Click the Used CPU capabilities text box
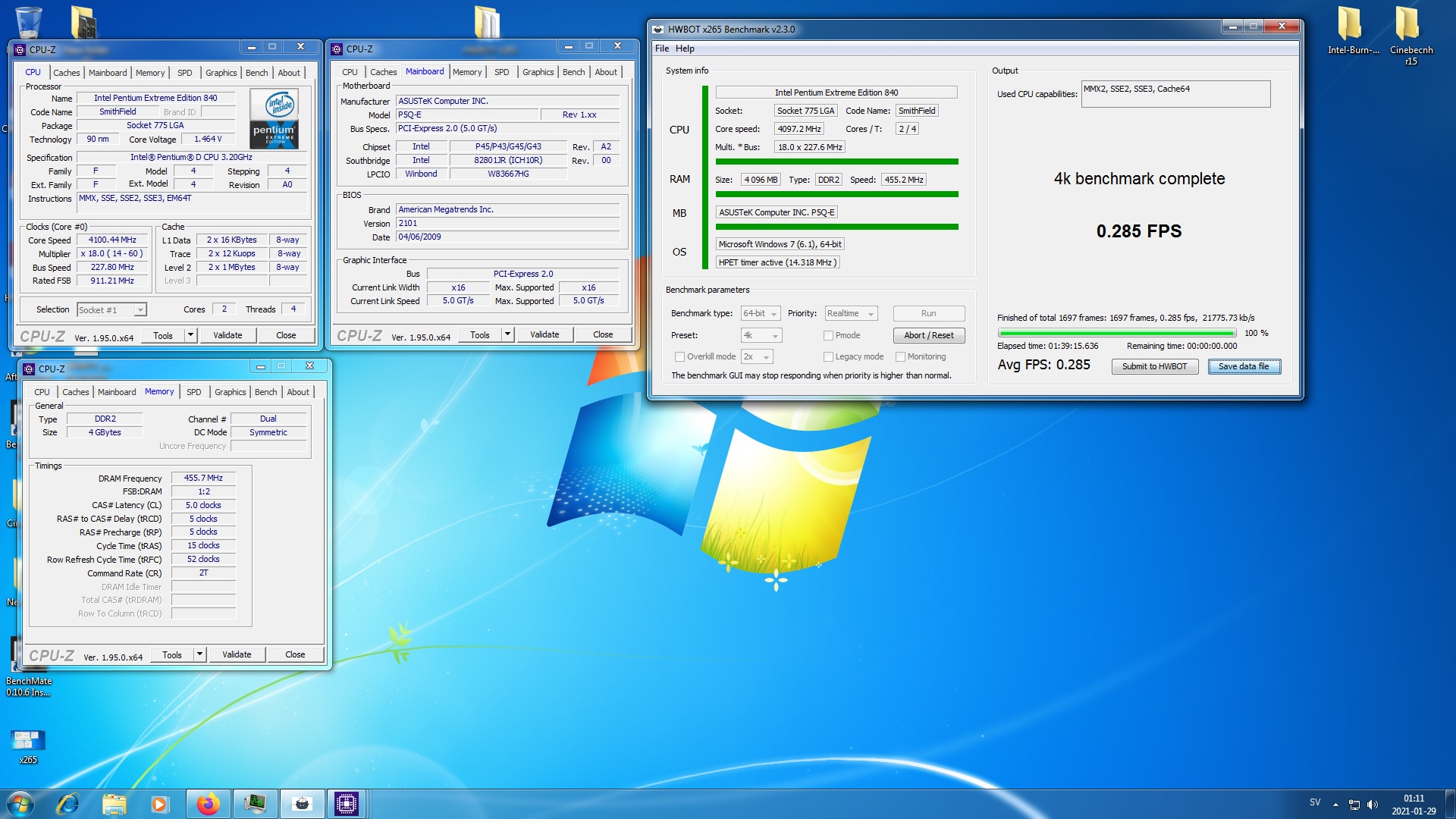1456x819 pixels. coord(1175,94)
